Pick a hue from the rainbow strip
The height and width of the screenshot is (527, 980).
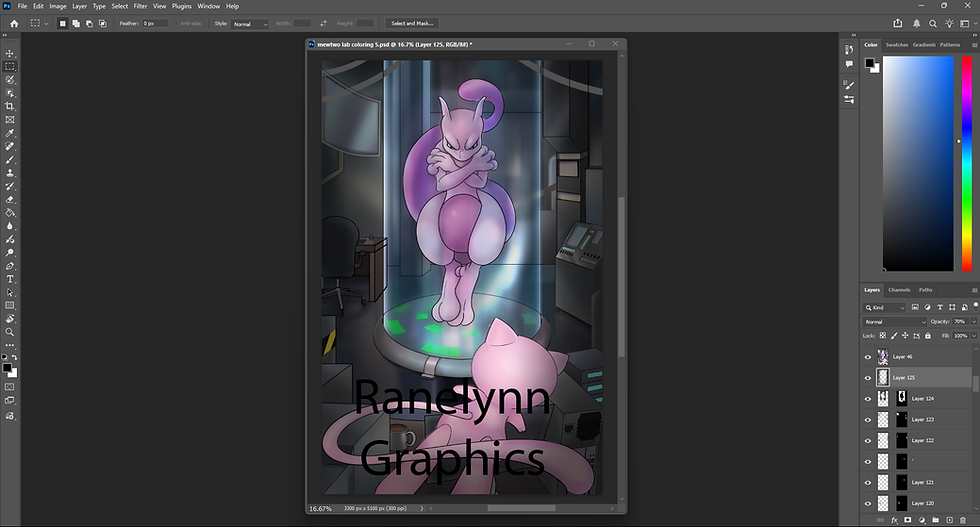(967, 163)
